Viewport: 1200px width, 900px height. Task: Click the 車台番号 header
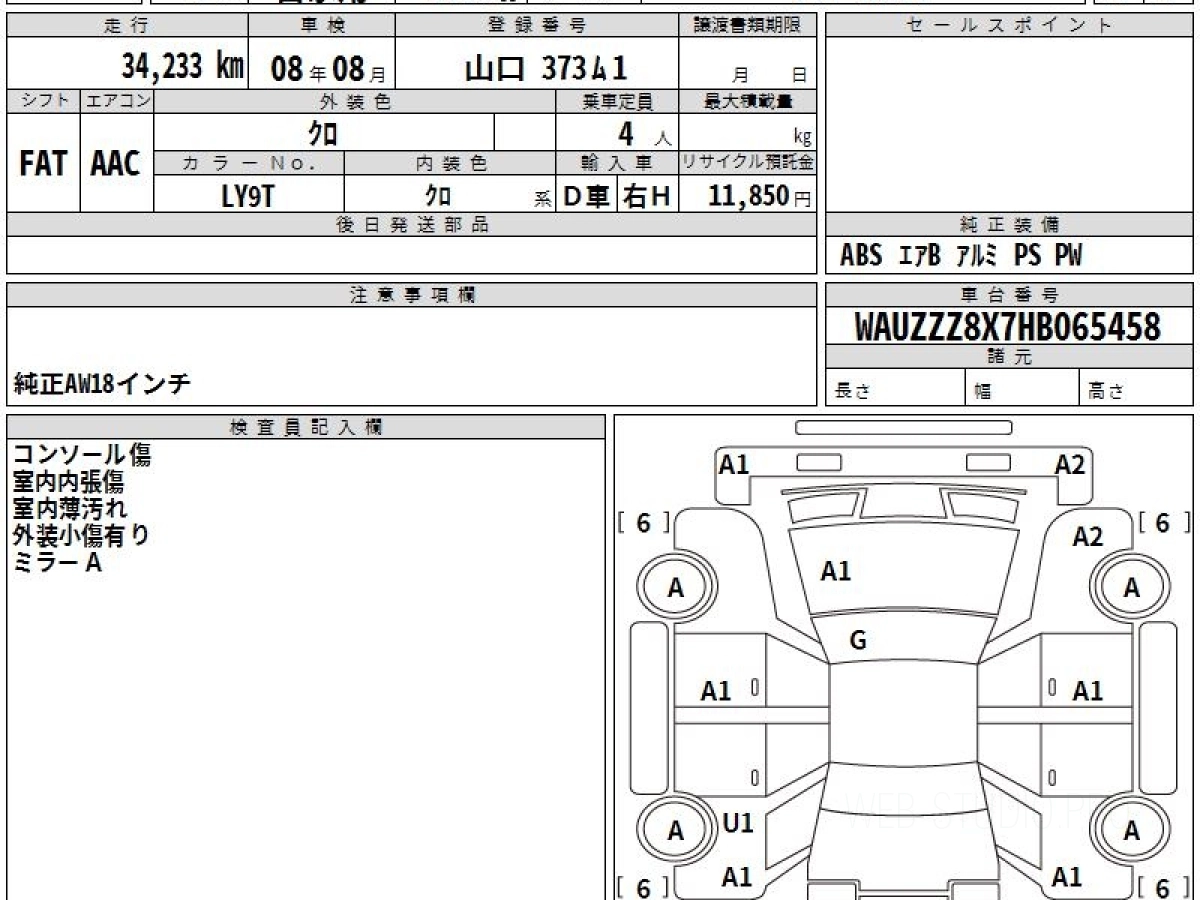pos(1009,295)
